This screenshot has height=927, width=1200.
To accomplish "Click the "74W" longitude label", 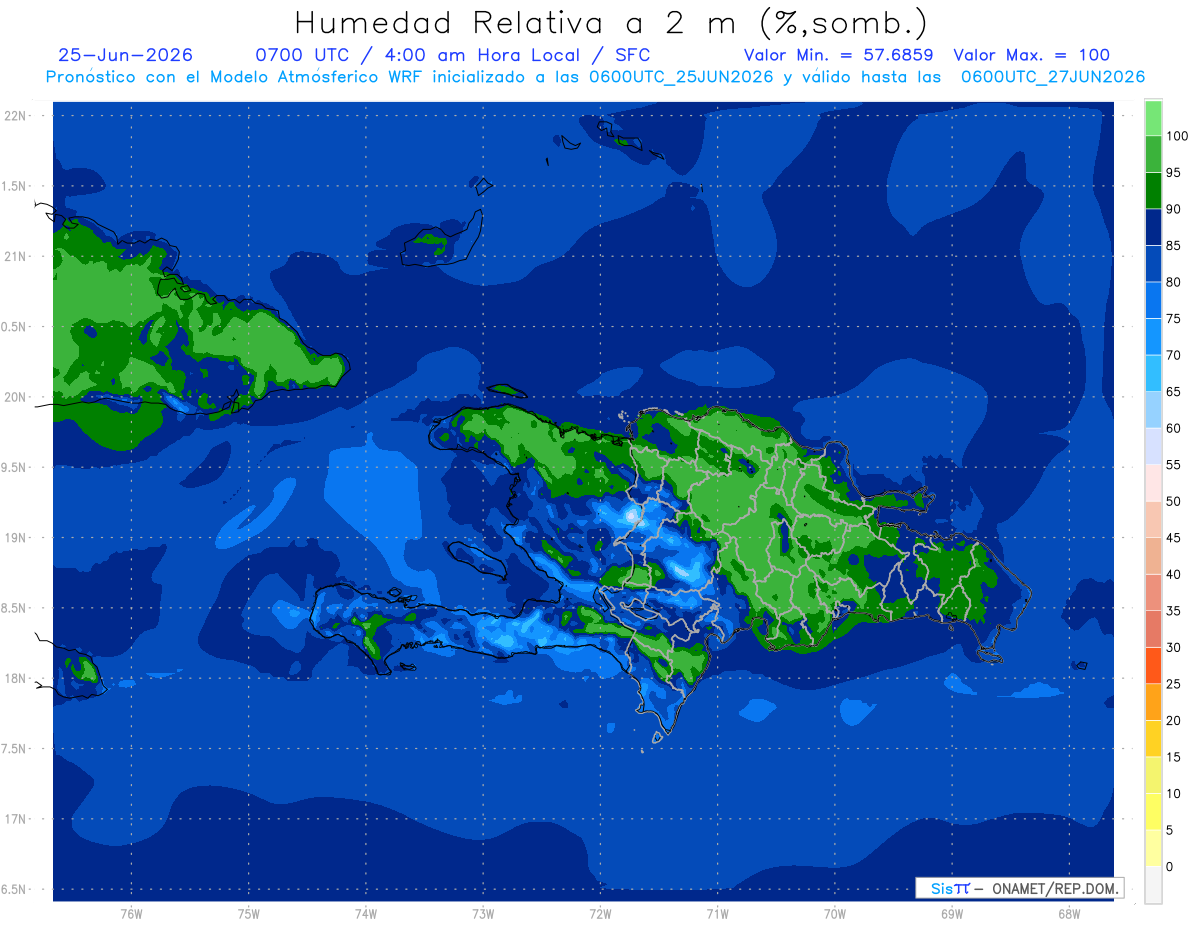I will coord(366,914).
